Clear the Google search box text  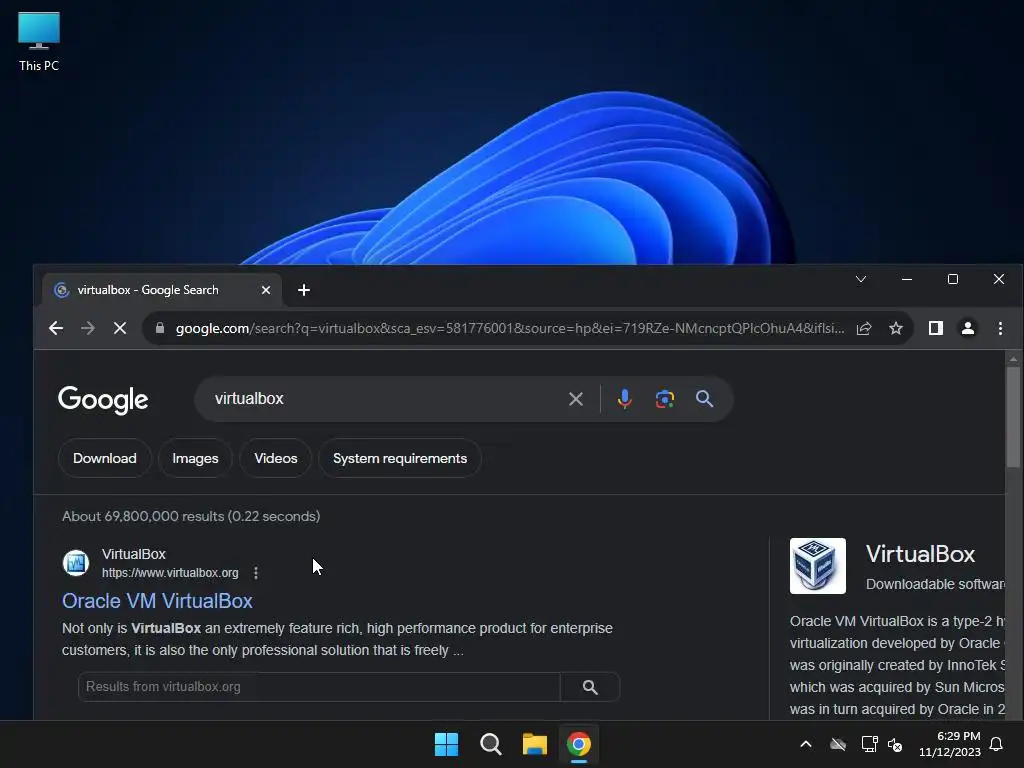click(575, 399)
